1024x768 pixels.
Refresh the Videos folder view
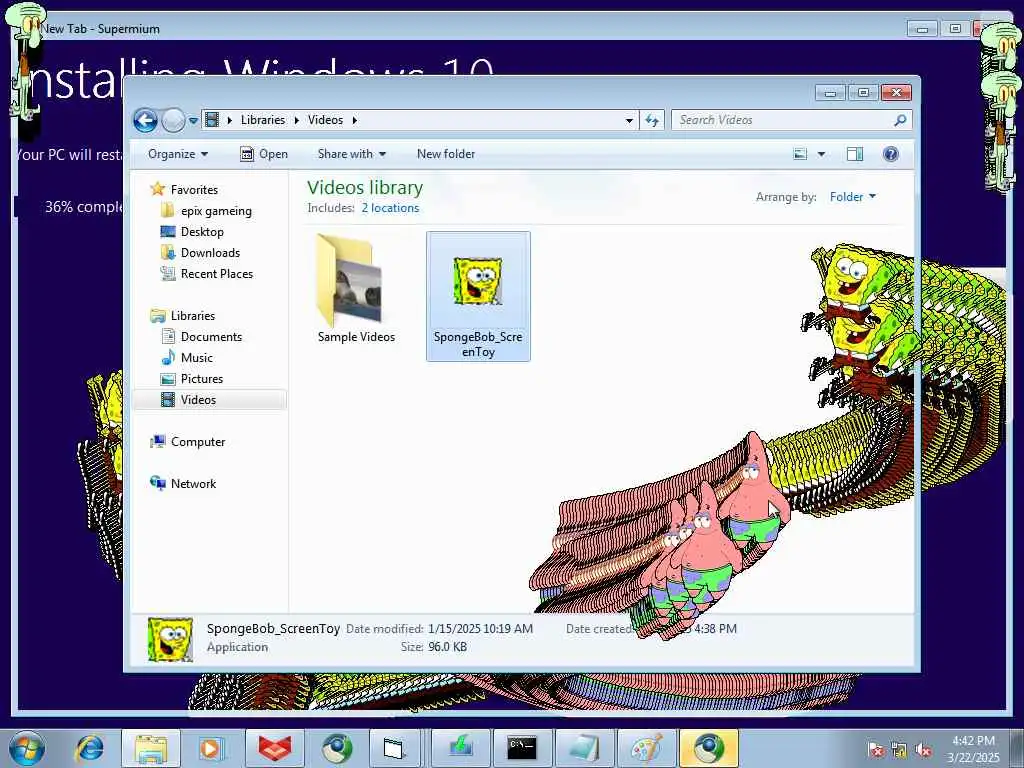pos(652,120)
